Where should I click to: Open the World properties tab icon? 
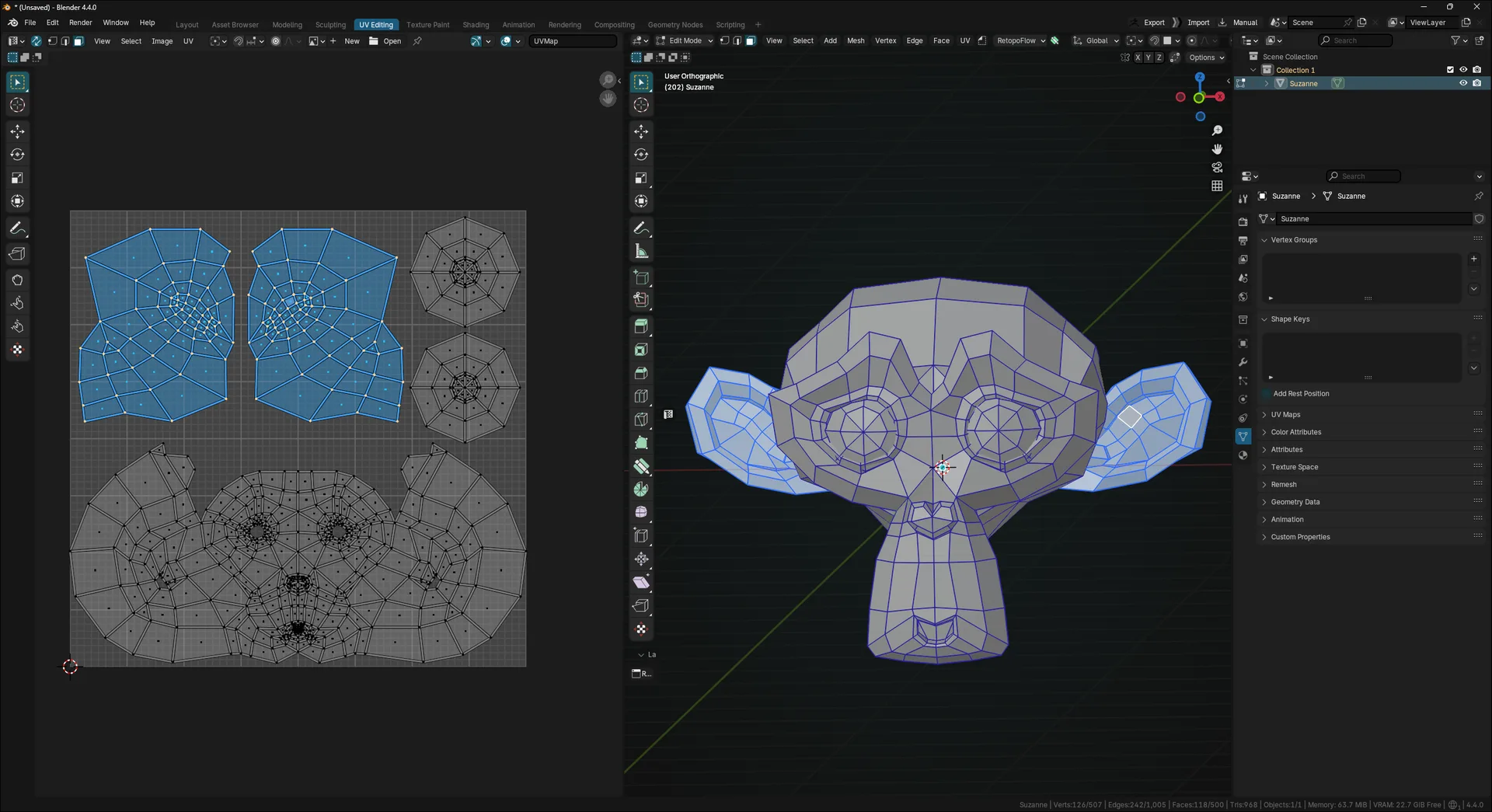[1243, 297]
